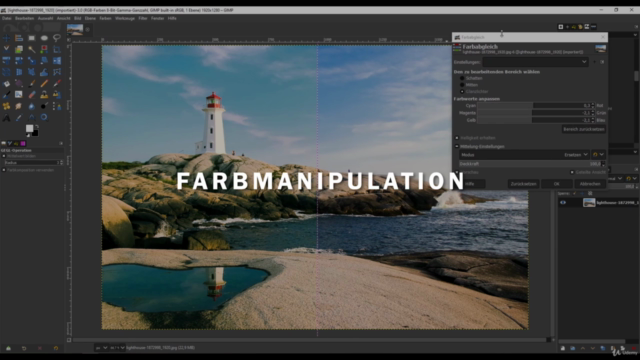Open the Werkzeuge menu
This screenshot has width=640, height=360.
pos(125,18)
